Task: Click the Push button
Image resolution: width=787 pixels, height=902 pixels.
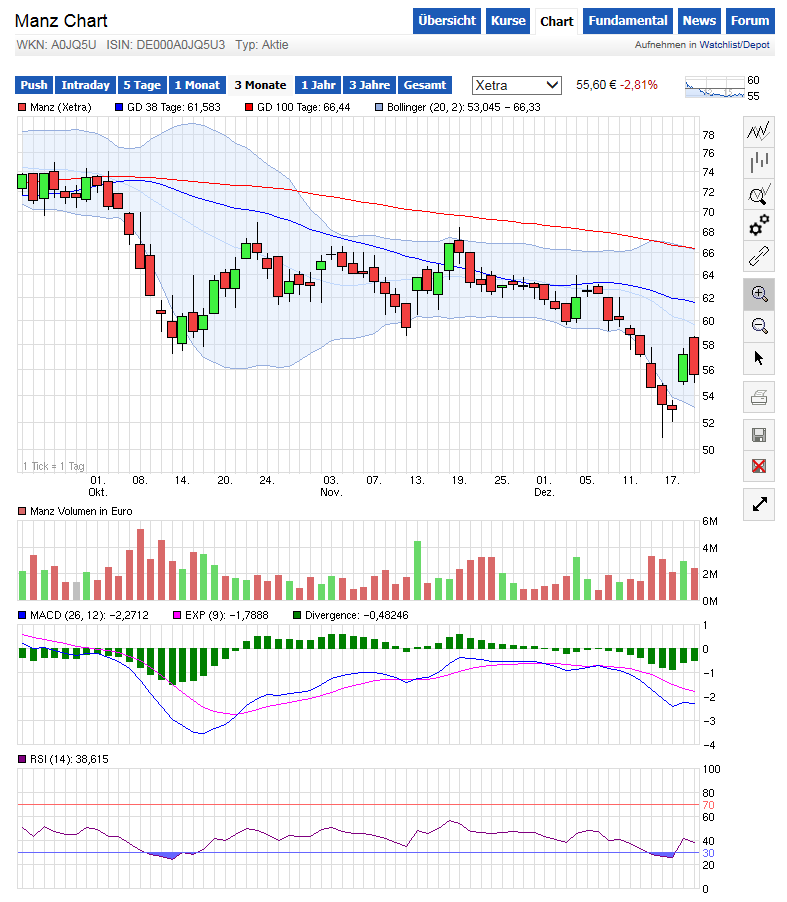Action: click(x=34, y=85)
